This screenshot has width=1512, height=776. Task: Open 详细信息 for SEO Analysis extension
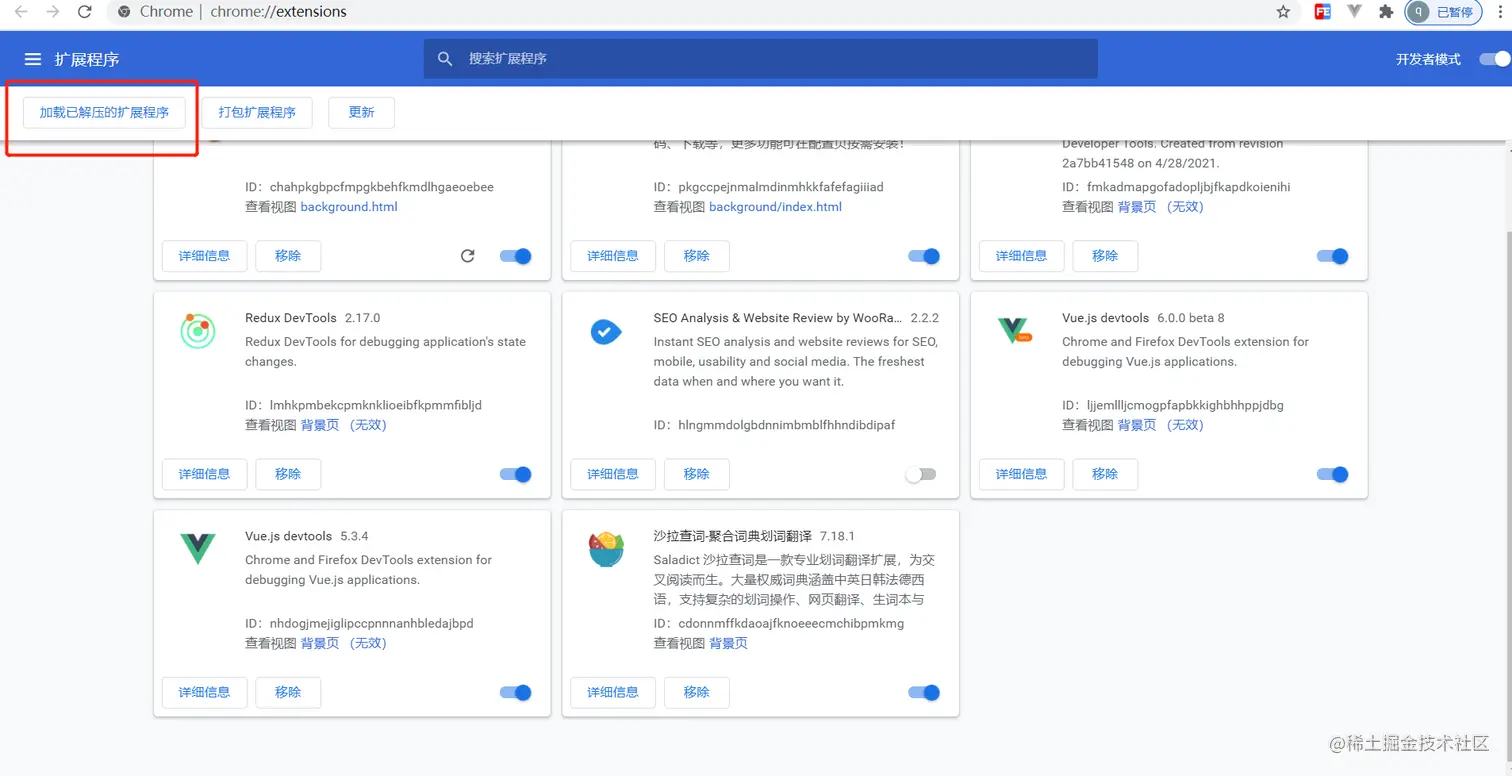[613, 474]
